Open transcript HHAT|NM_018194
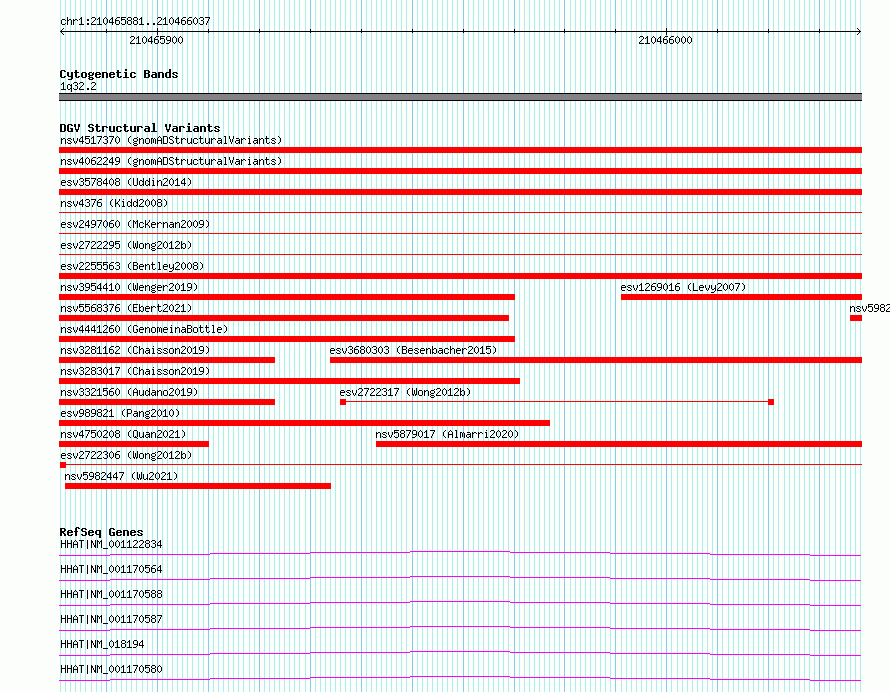The width and height of the screenshot is (890, 692). coord(102,644)
